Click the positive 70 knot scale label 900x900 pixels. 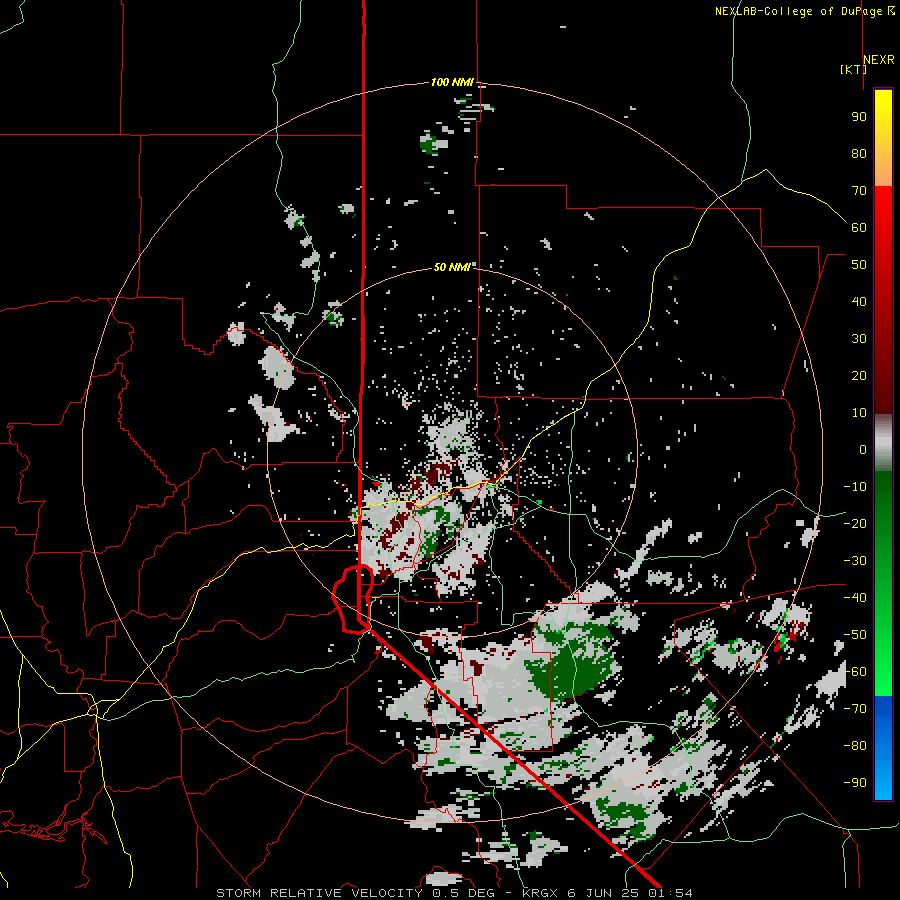(x=859, y=191)
